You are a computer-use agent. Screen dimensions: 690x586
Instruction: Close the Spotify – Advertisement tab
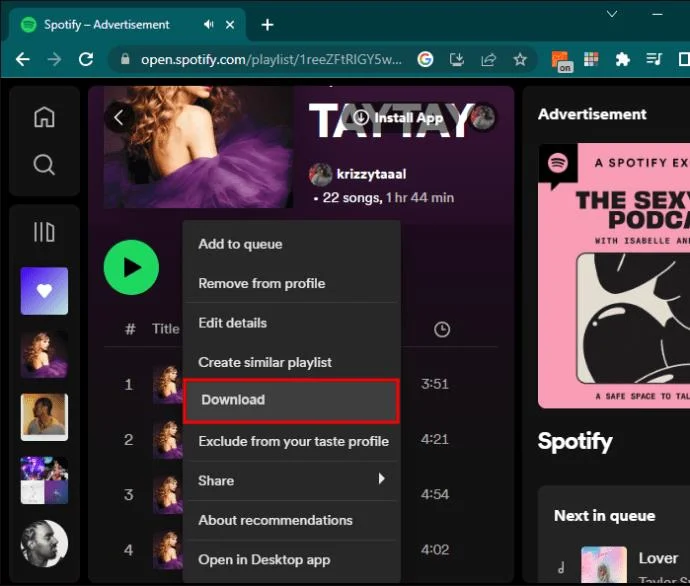(230, 25)
